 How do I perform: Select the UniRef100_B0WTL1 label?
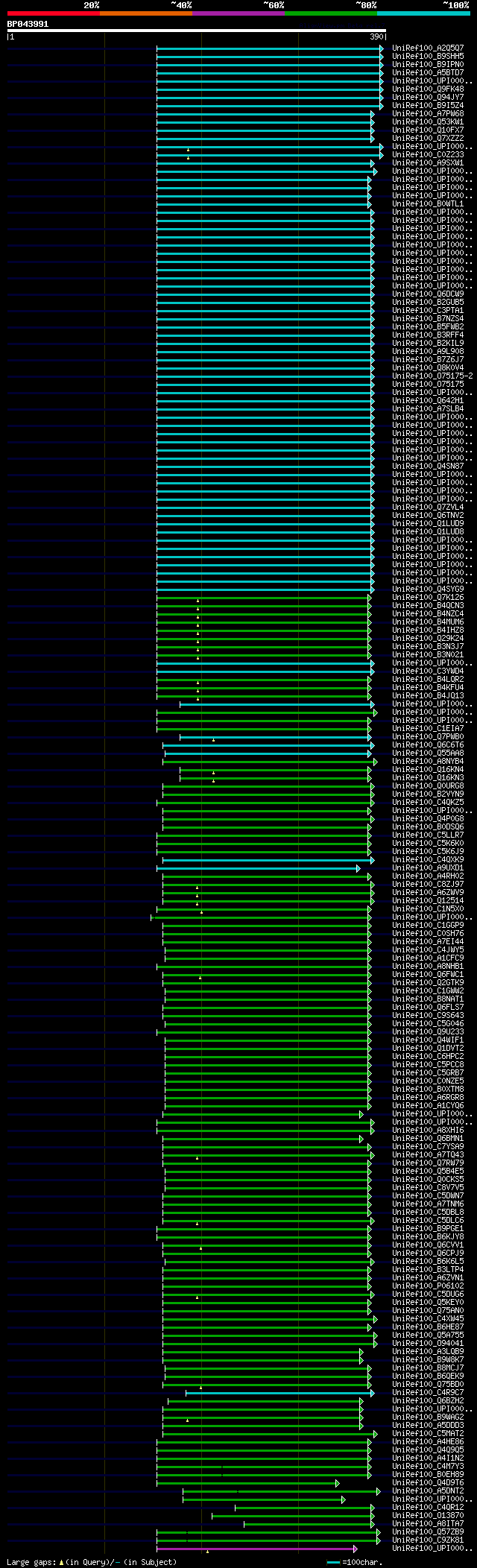click(428, 203)
